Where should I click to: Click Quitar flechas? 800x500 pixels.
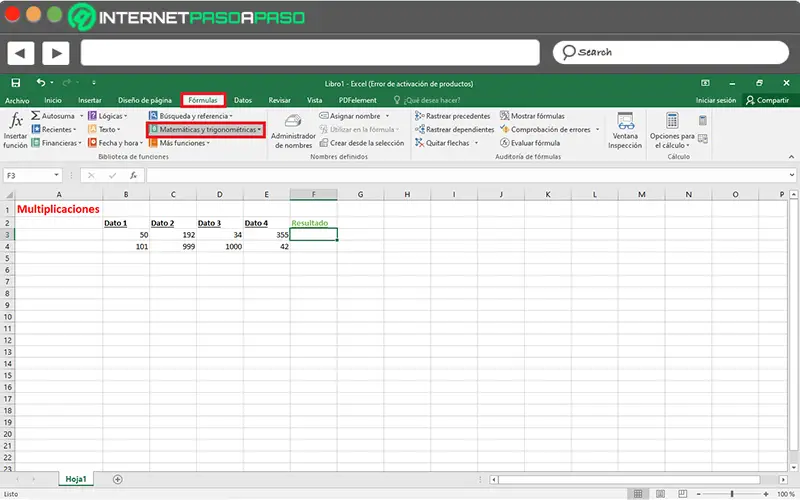442,143
